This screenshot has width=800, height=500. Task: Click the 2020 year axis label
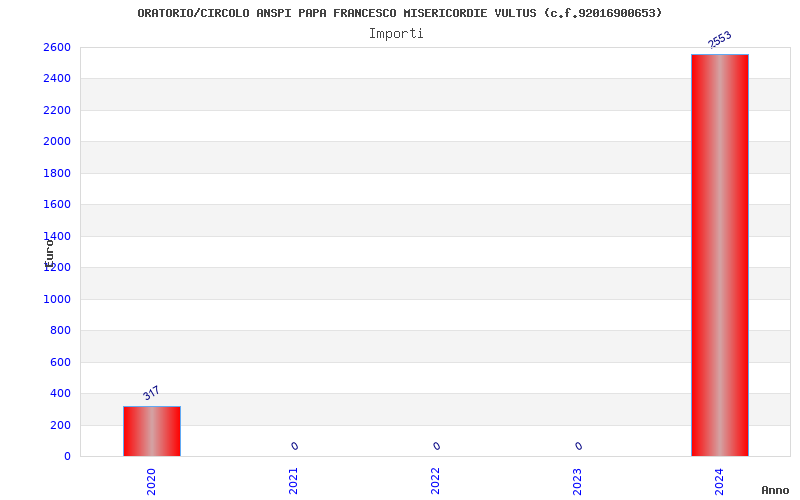point(151,482)
